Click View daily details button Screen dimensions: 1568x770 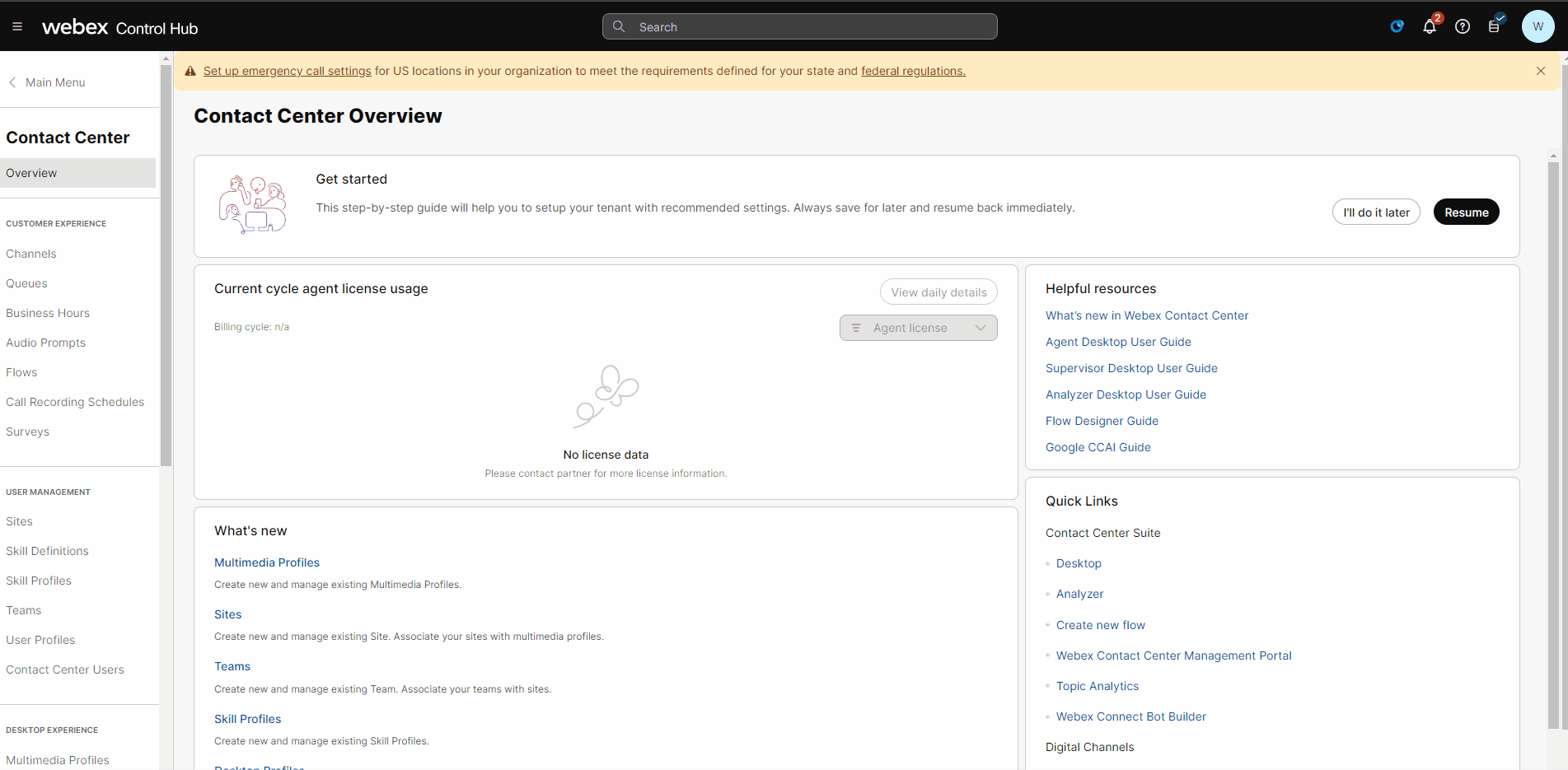point(938,292)
